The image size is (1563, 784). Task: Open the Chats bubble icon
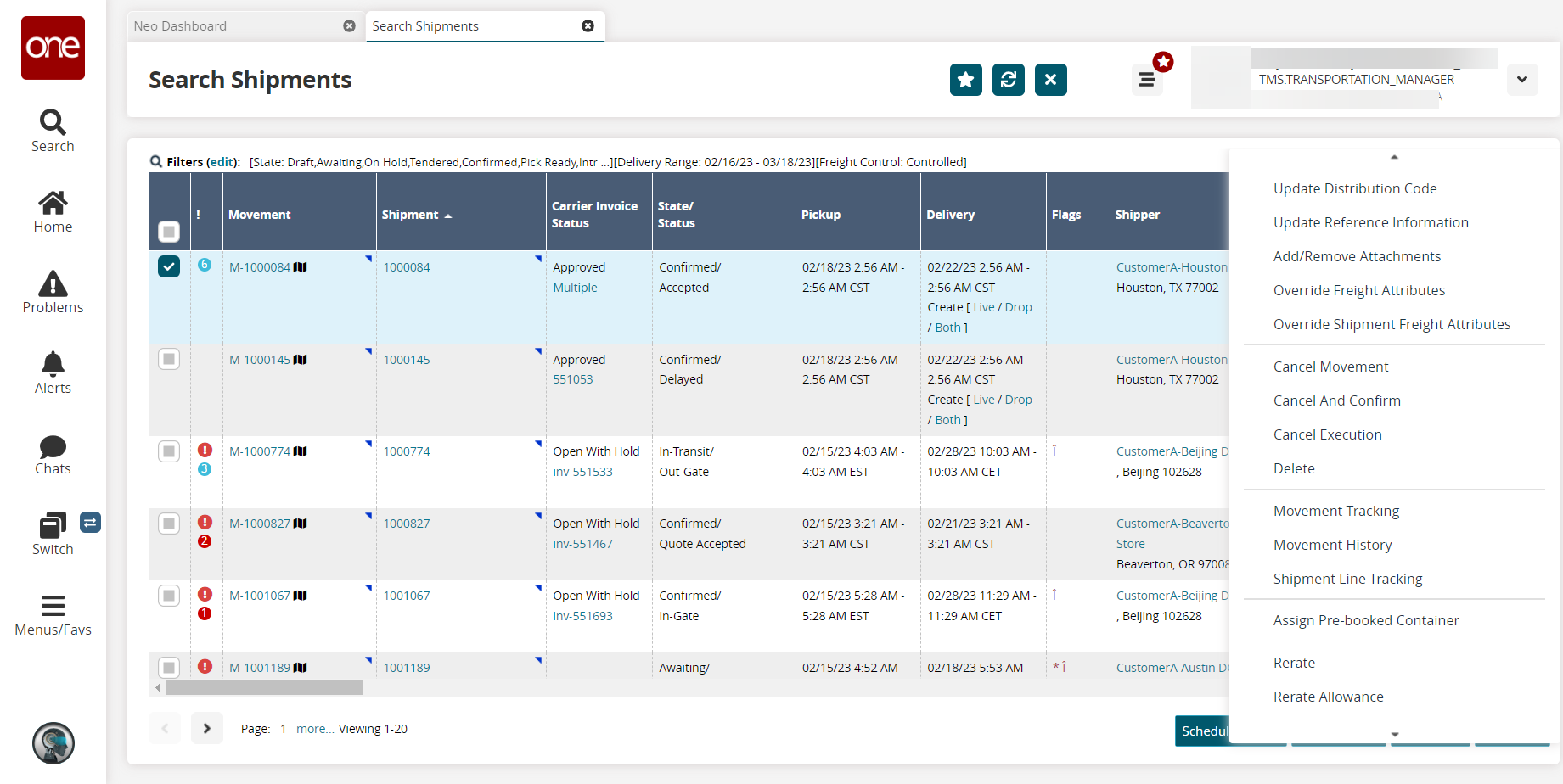click(x=53, y=446)
